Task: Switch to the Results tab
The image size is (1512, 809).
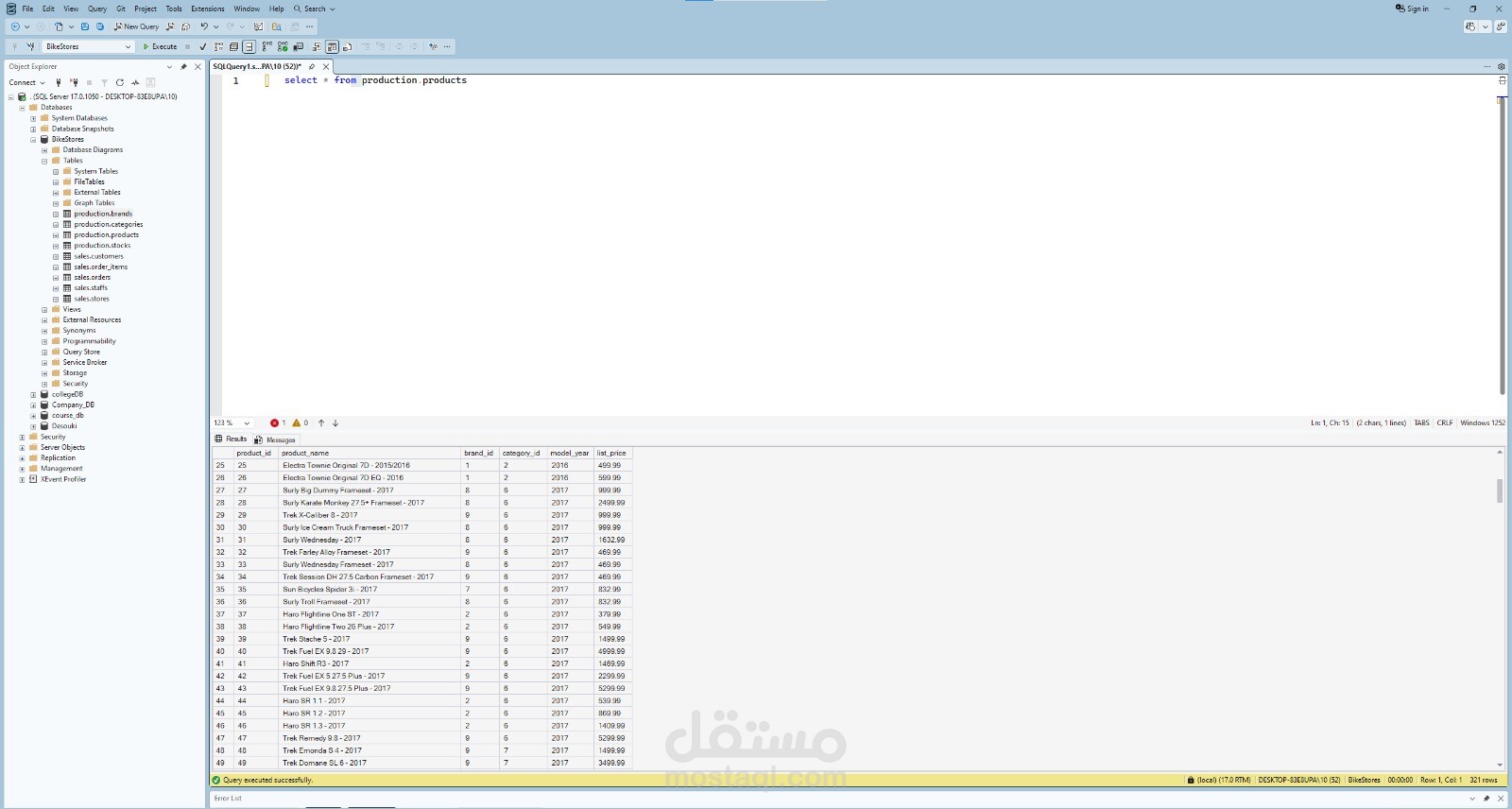Action: point(231,439)
